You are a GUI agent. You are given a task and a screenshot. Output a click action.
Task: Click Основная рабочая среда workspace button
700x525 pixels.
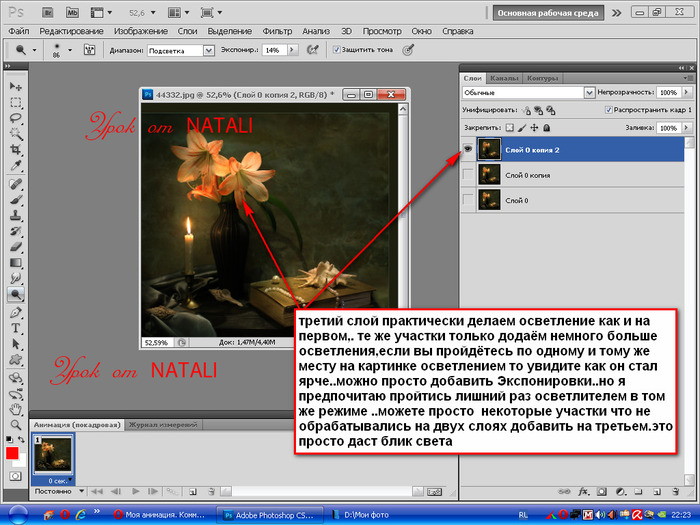coord(548,13)
